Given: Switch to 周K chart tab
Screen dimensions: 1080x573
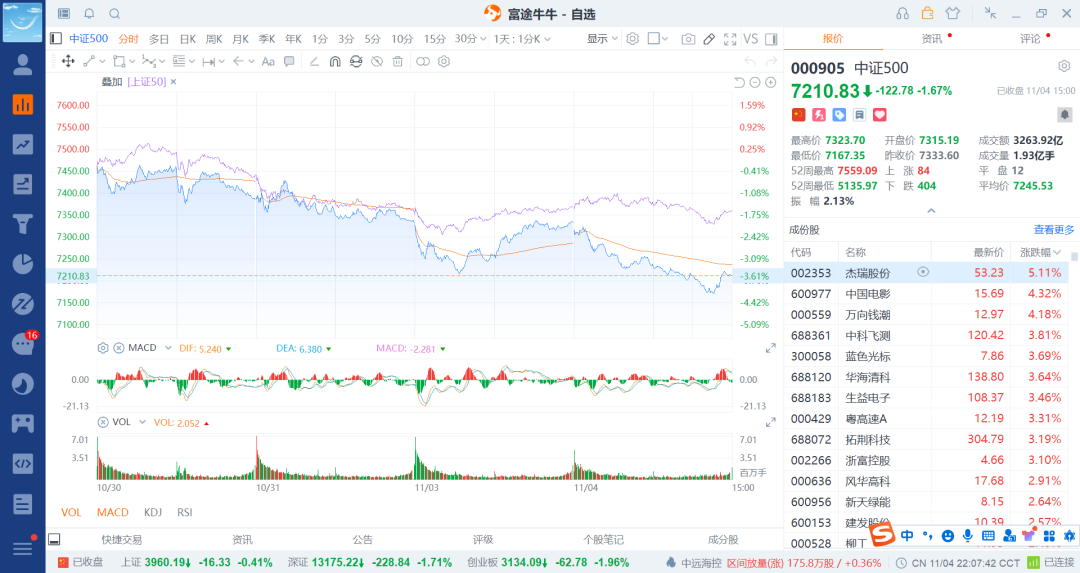Looking at the screenshot, I should point(214,39).
